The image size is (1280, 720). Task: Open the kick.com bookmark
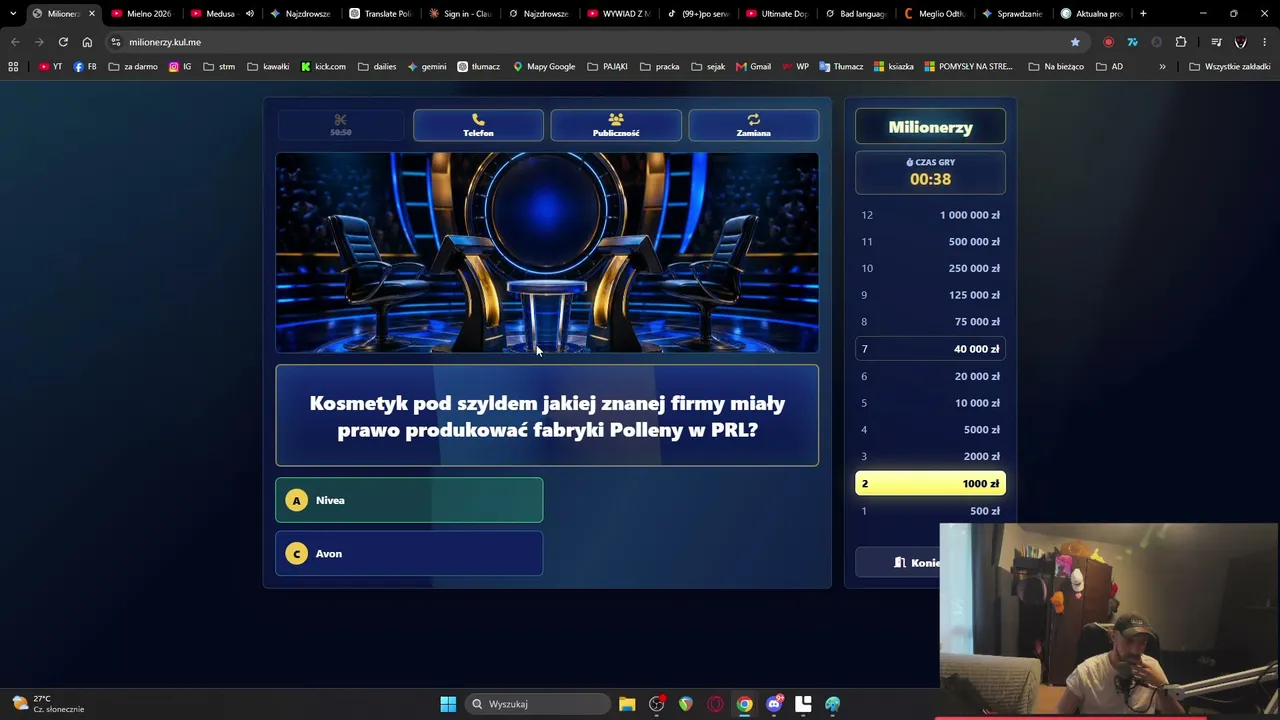pos(323,67)
